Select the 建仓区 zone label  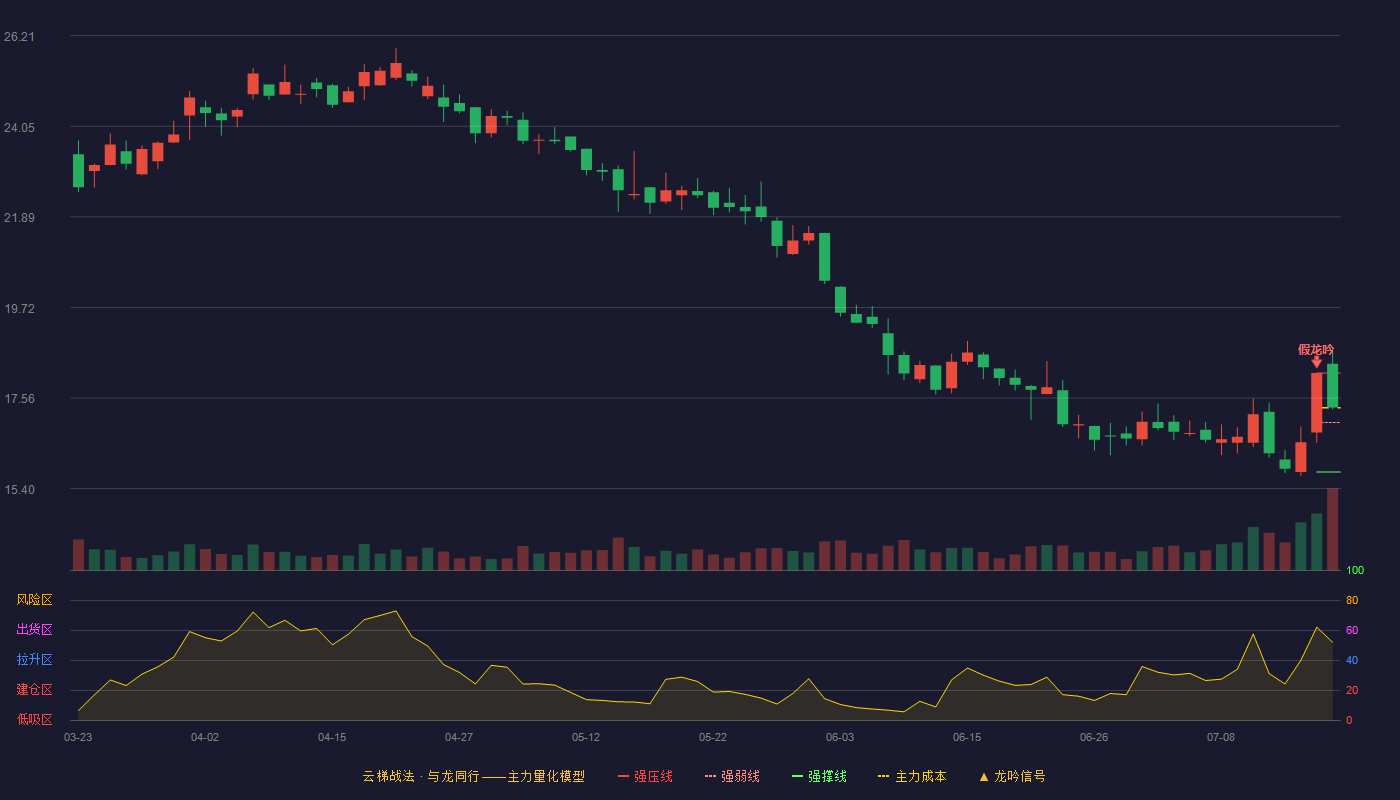coord(34,690)
